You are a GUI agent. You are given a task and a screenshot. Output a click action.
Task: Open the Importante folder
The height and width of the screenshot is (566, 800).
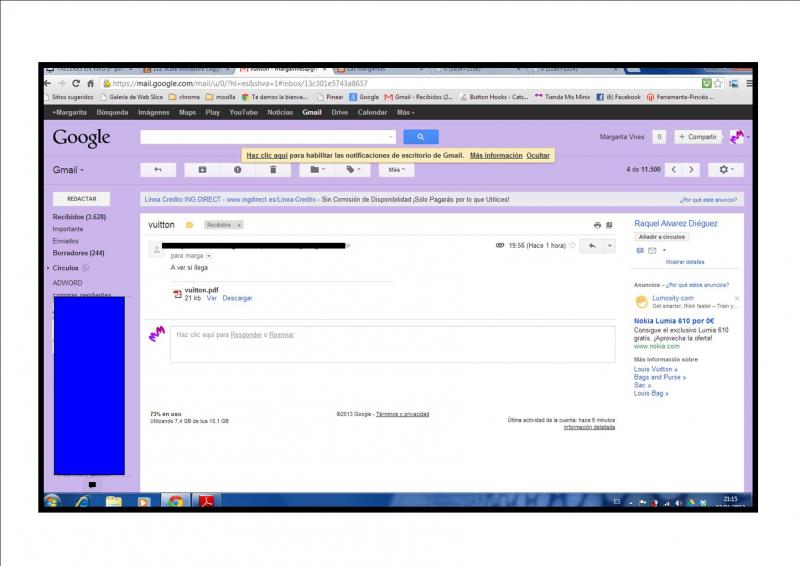(x=68, y=229)
